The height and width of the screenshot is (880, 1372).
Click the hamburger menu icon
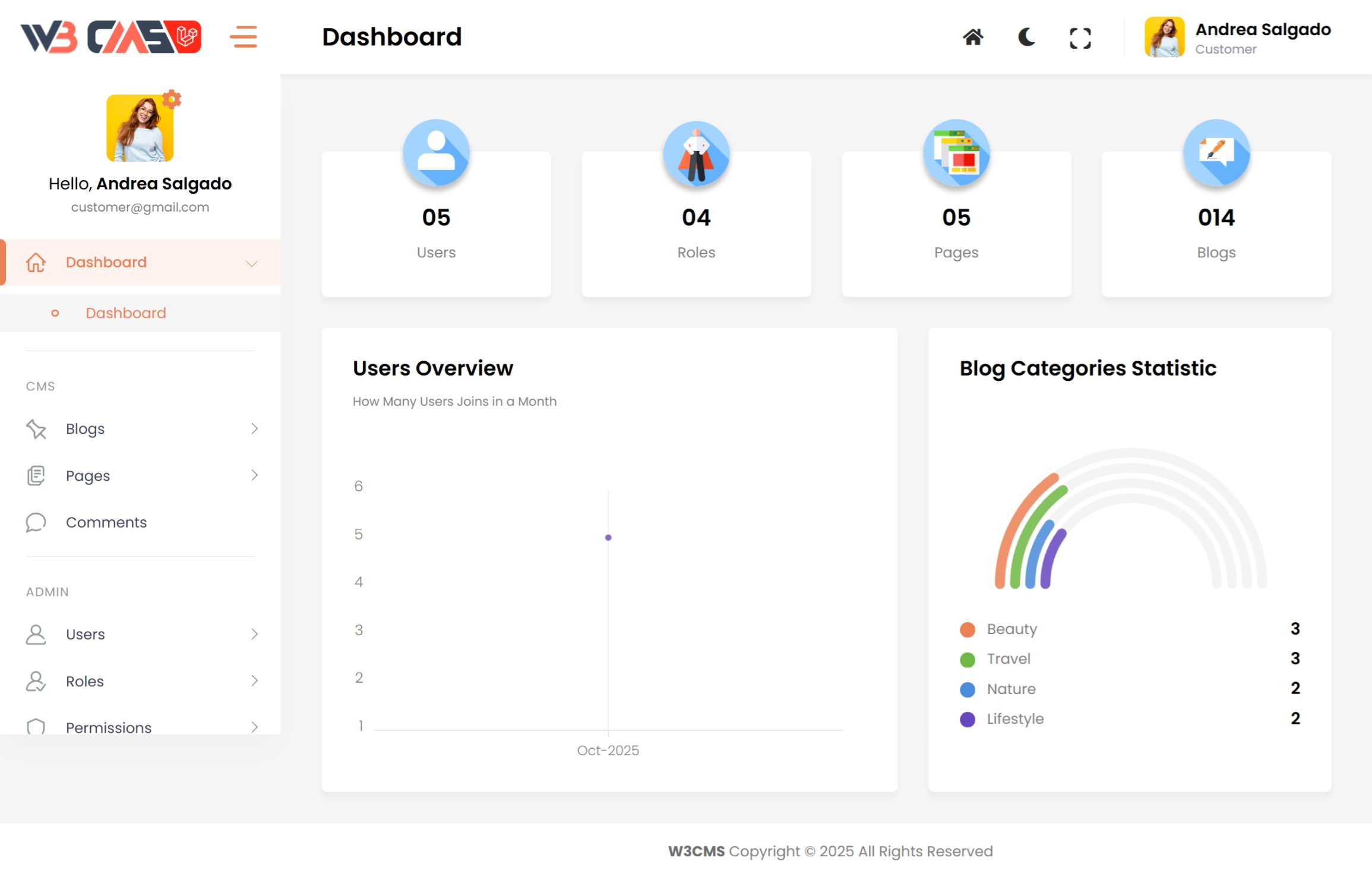point(244,37)
